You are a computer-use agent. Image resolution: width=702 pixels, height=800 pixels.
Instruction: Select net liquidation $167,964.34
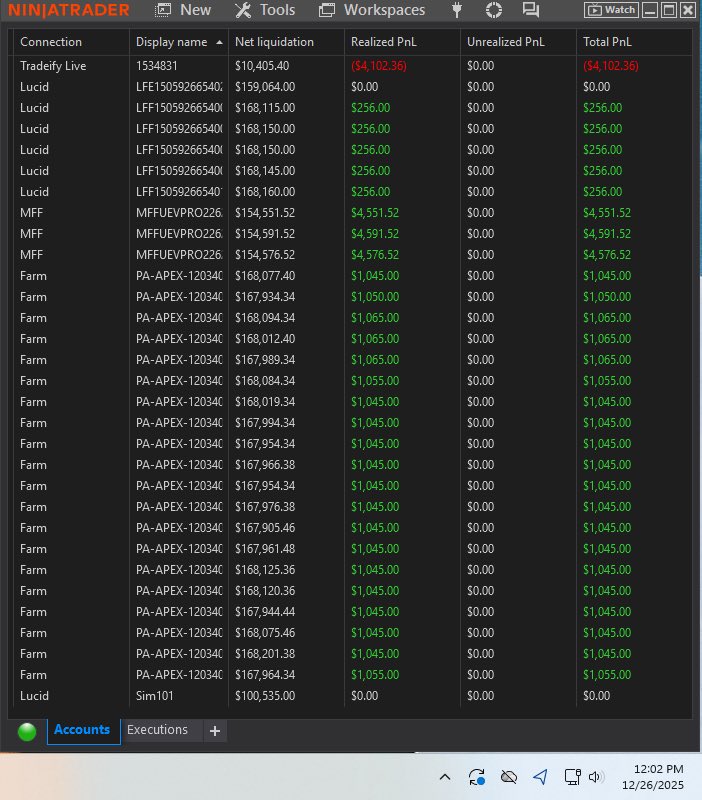[x=265, y=675]
